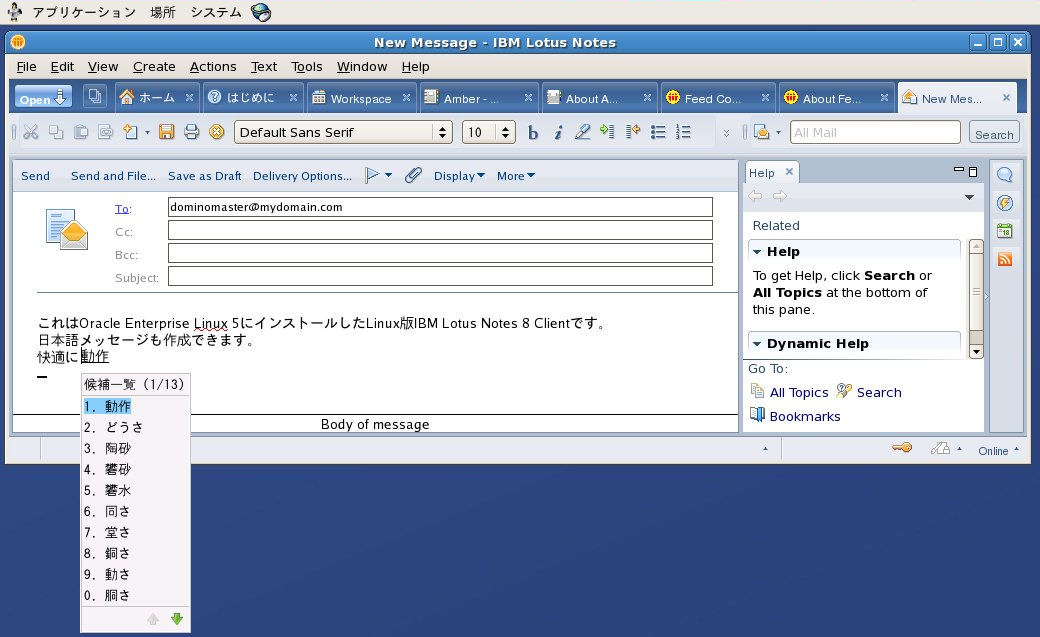1040x637 pixels.
Task: Open the follow-up flag dropdown arrow
Action: point(389,175)
